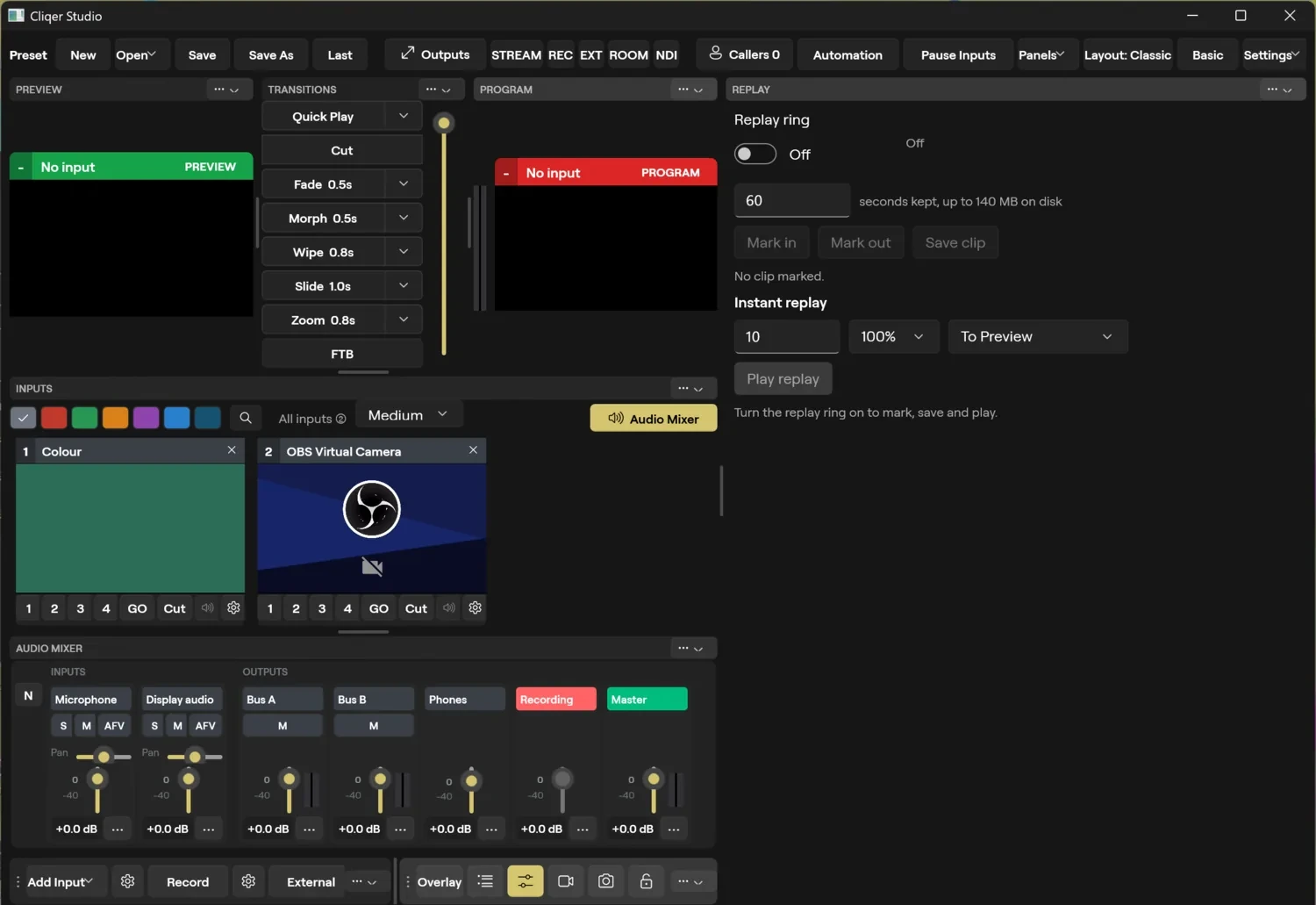Screen dimensions: 1316x905
Task: Filter inputs by the red colour swatch
Action: tap(54, 418)
